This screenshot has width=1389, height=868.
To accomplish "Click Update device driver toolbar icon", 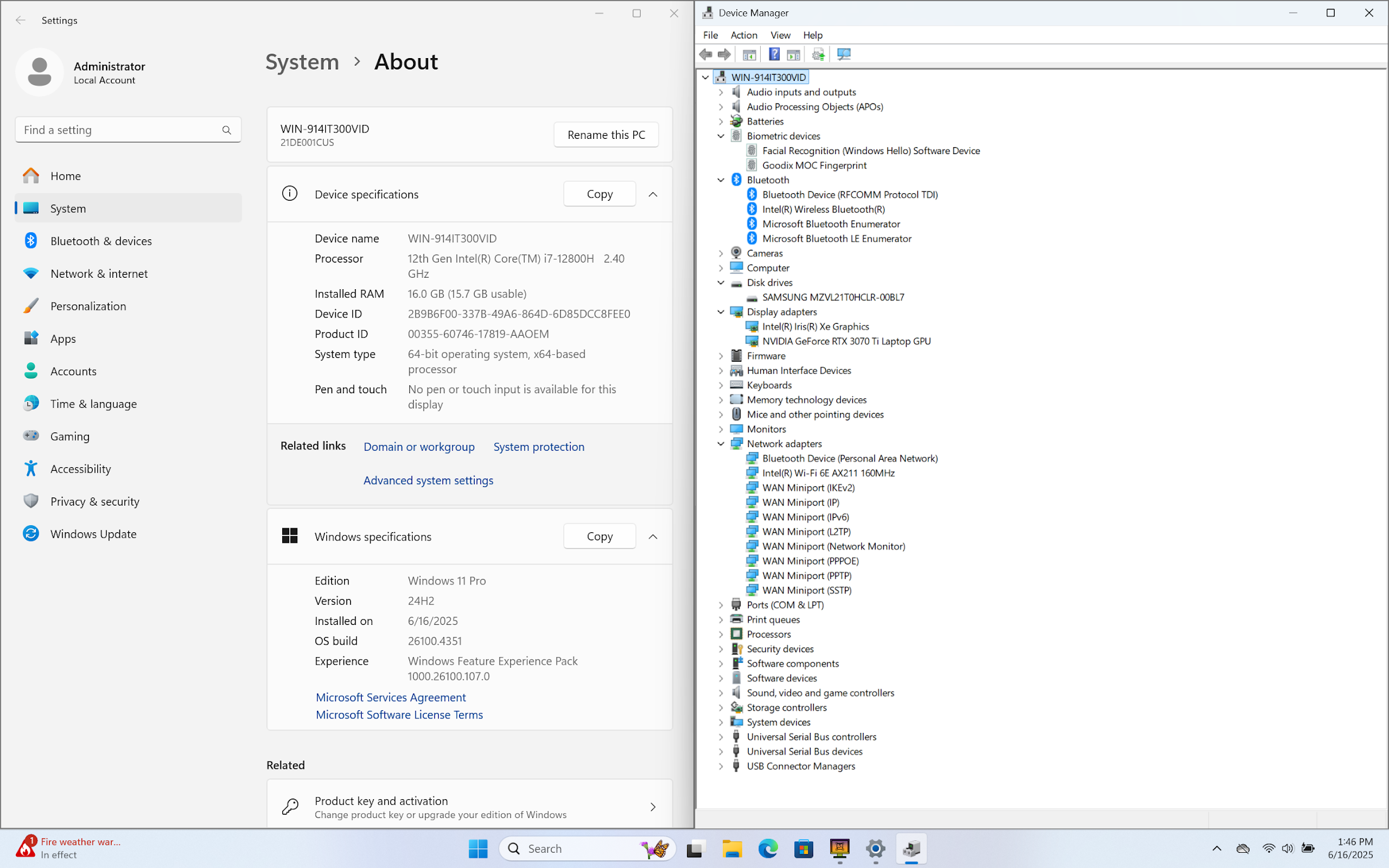I will click(x=818, y=54).
